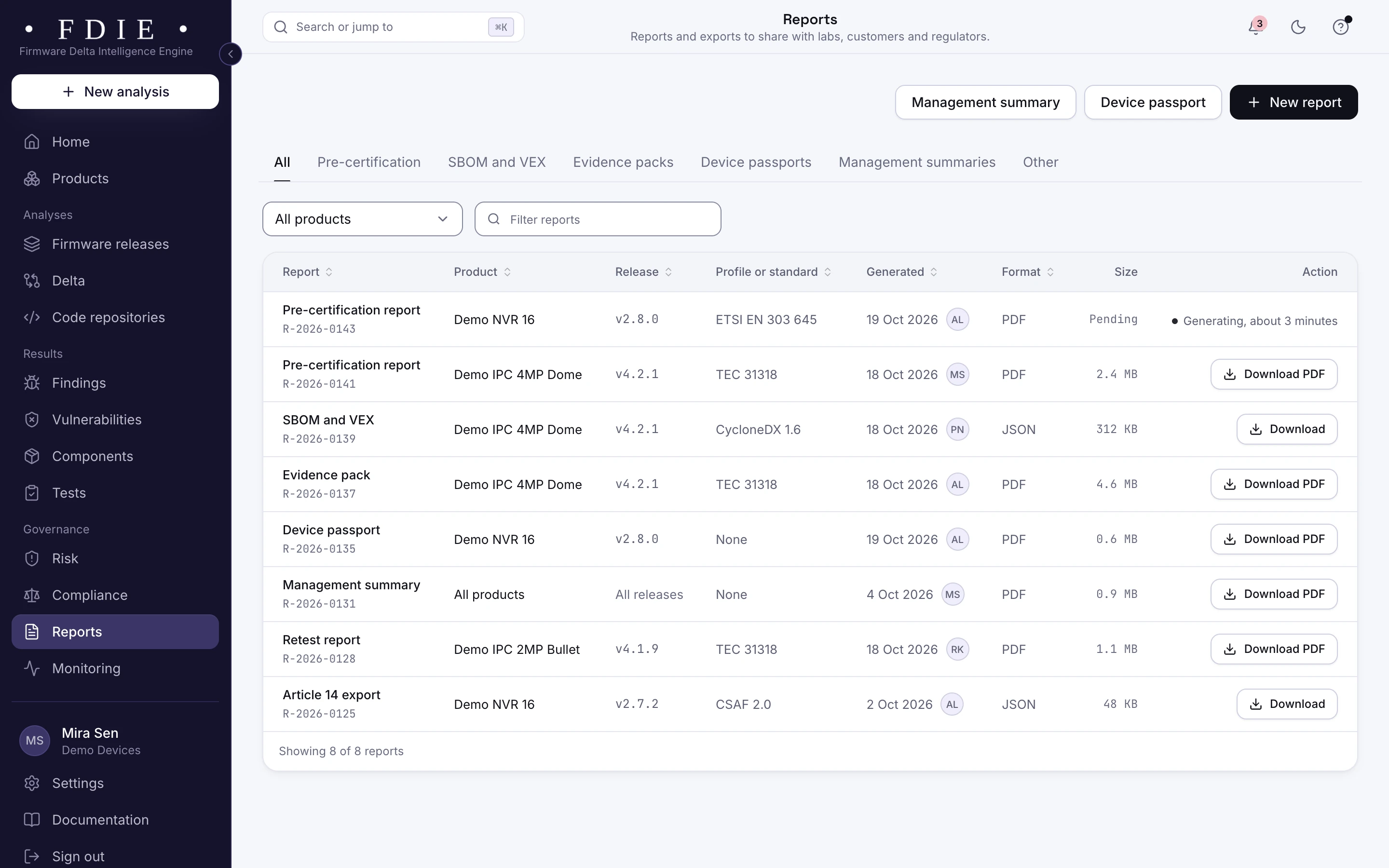The height and width of the screenshot is (868, 1389).
Task: Switch to the Evidence packs tab
Action: (623, 163)
